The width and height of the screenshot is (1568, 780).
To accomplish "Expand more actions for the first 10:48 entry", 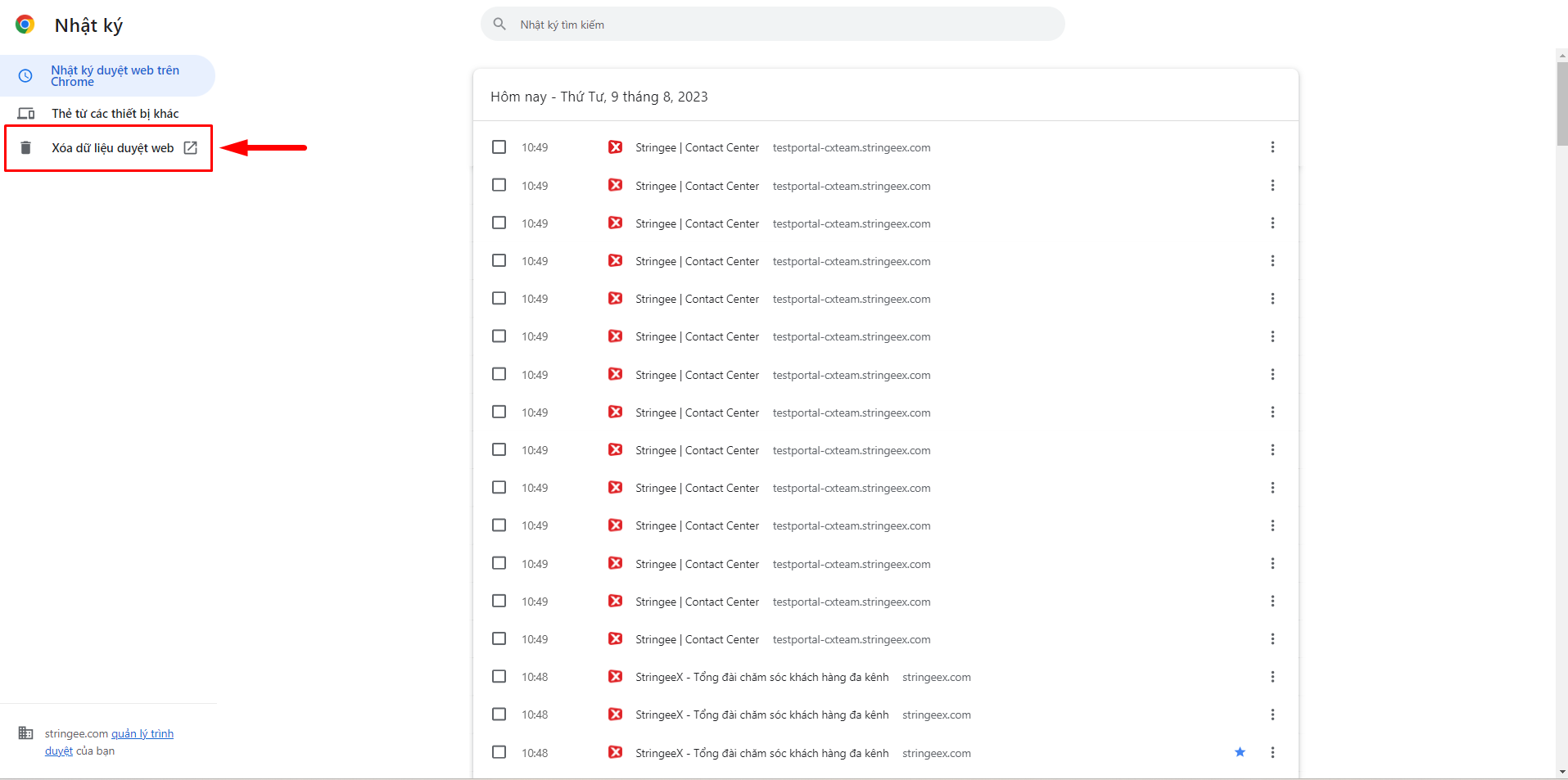I will coord(1272,677).
